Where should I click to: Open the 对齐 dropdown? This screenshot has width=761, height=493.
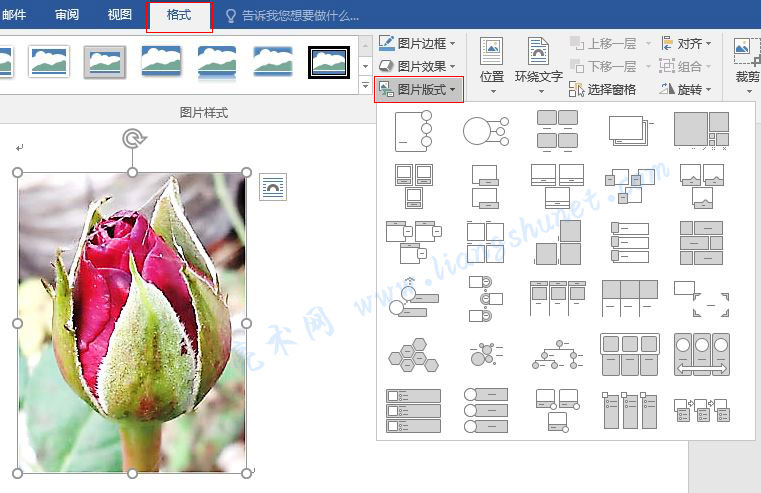point(685,44)
